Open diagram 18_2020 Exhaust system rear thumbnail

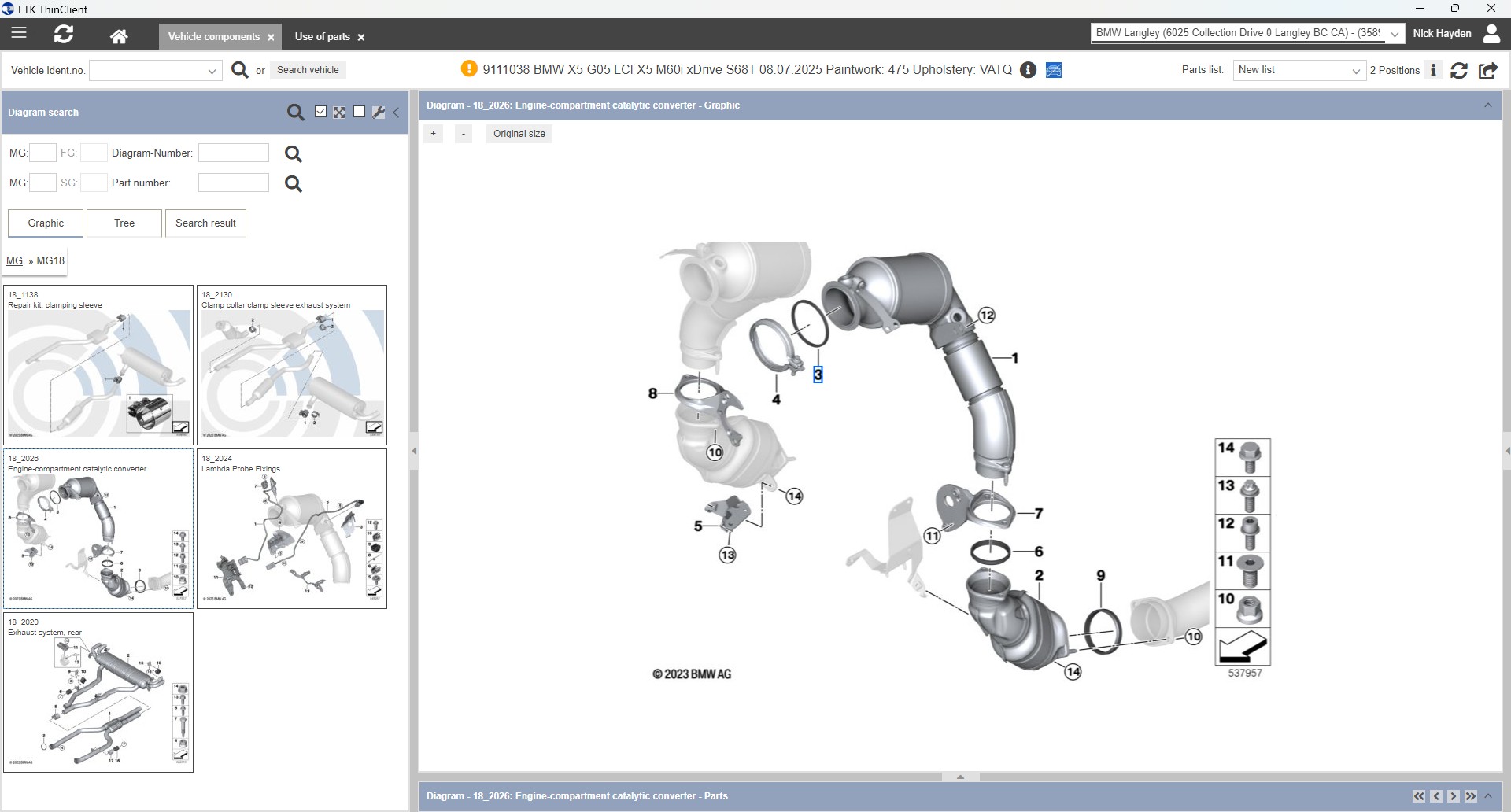tap(98, 692)
